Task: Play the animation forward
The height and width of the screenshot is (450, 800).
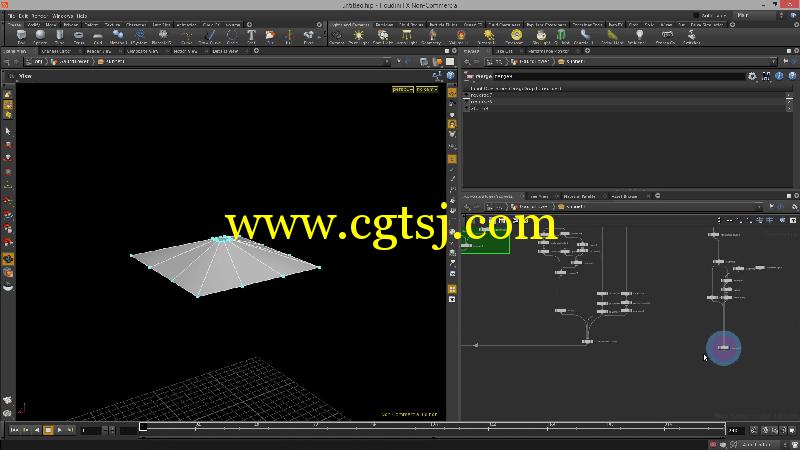Action: click(x=59, y=430)
